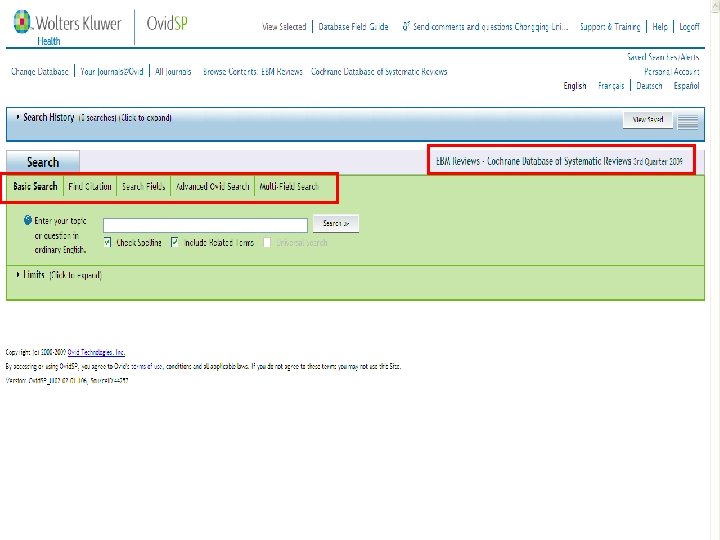Image resolution: width=720 pixels, height=540 pixels.
Task: Click Send comments and questions link
Action: coord(490,27)
